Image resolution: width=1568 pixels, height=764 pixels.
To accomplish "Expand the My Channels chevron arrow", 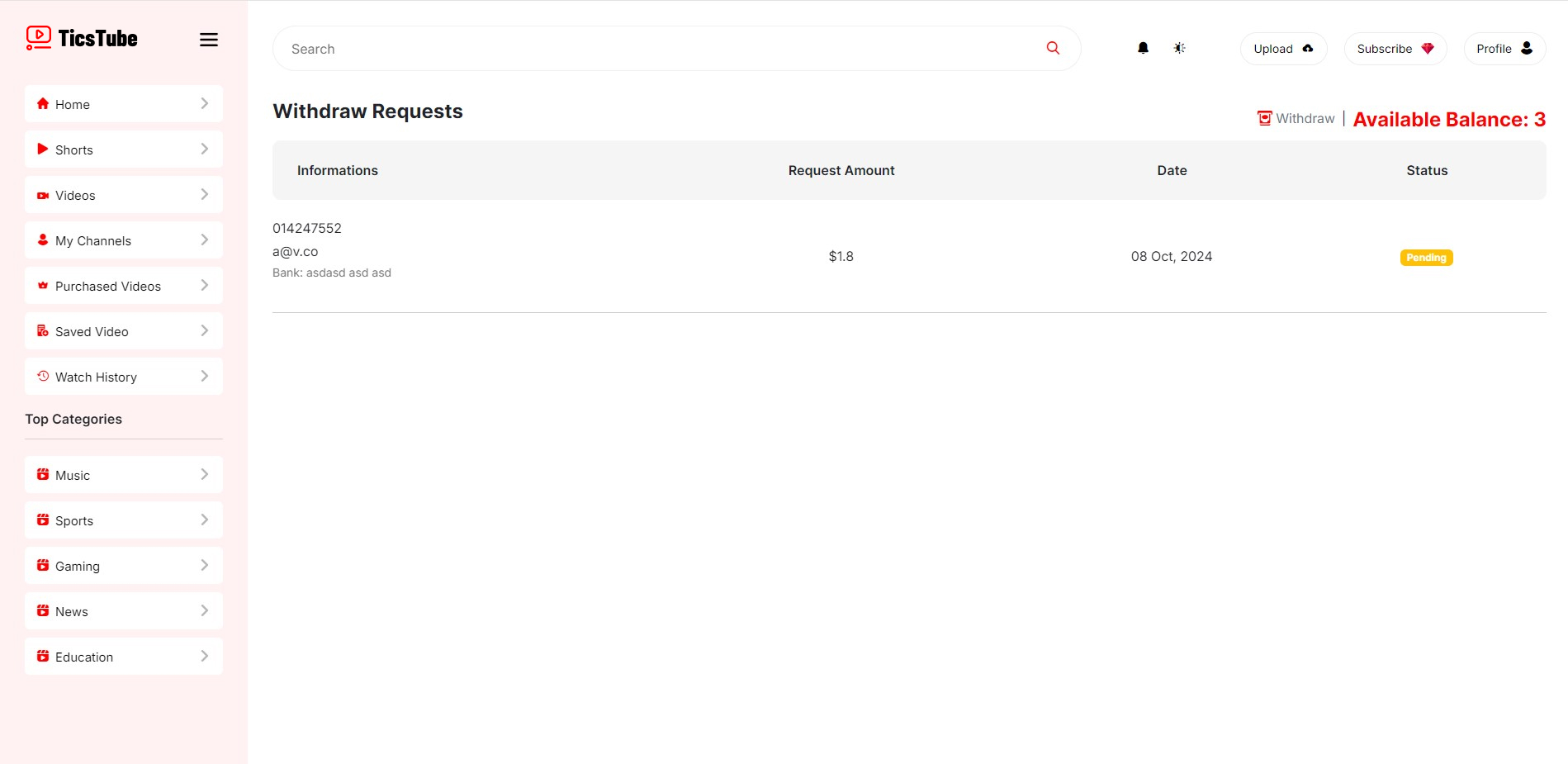I will (x=204, y=240).
